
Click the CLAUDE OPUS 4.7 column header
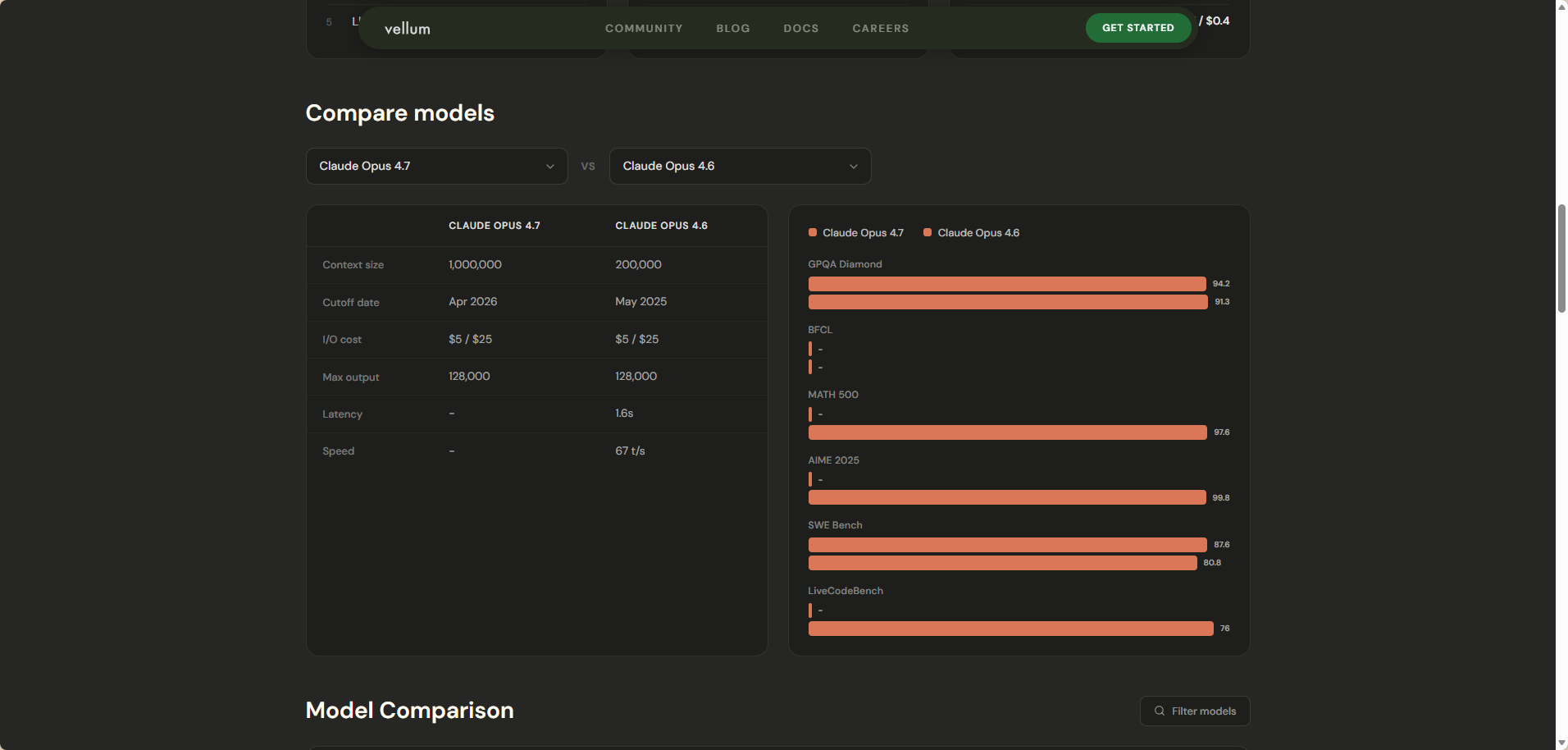(x=495, y=226)
